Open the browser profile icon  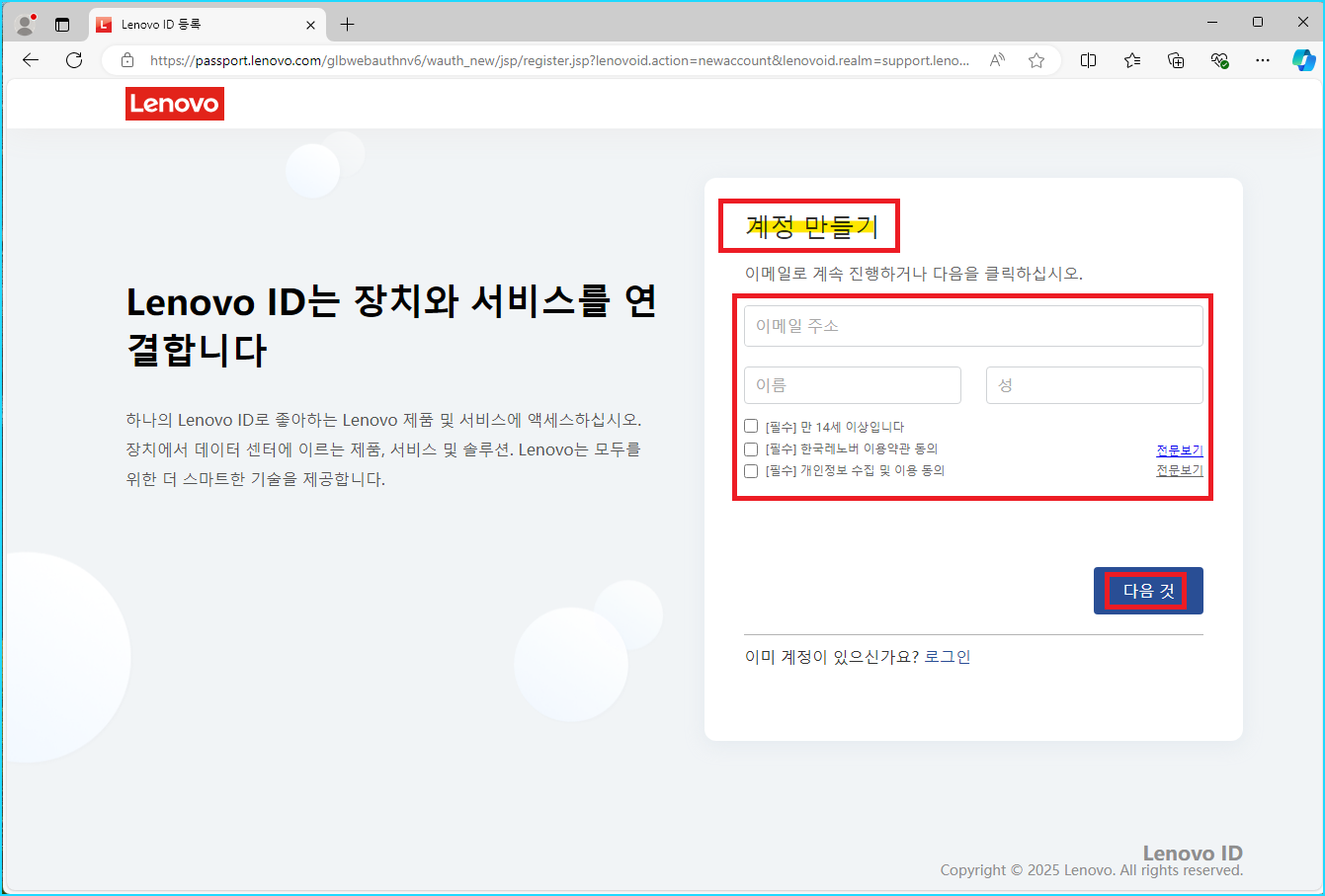pos(26,24)
